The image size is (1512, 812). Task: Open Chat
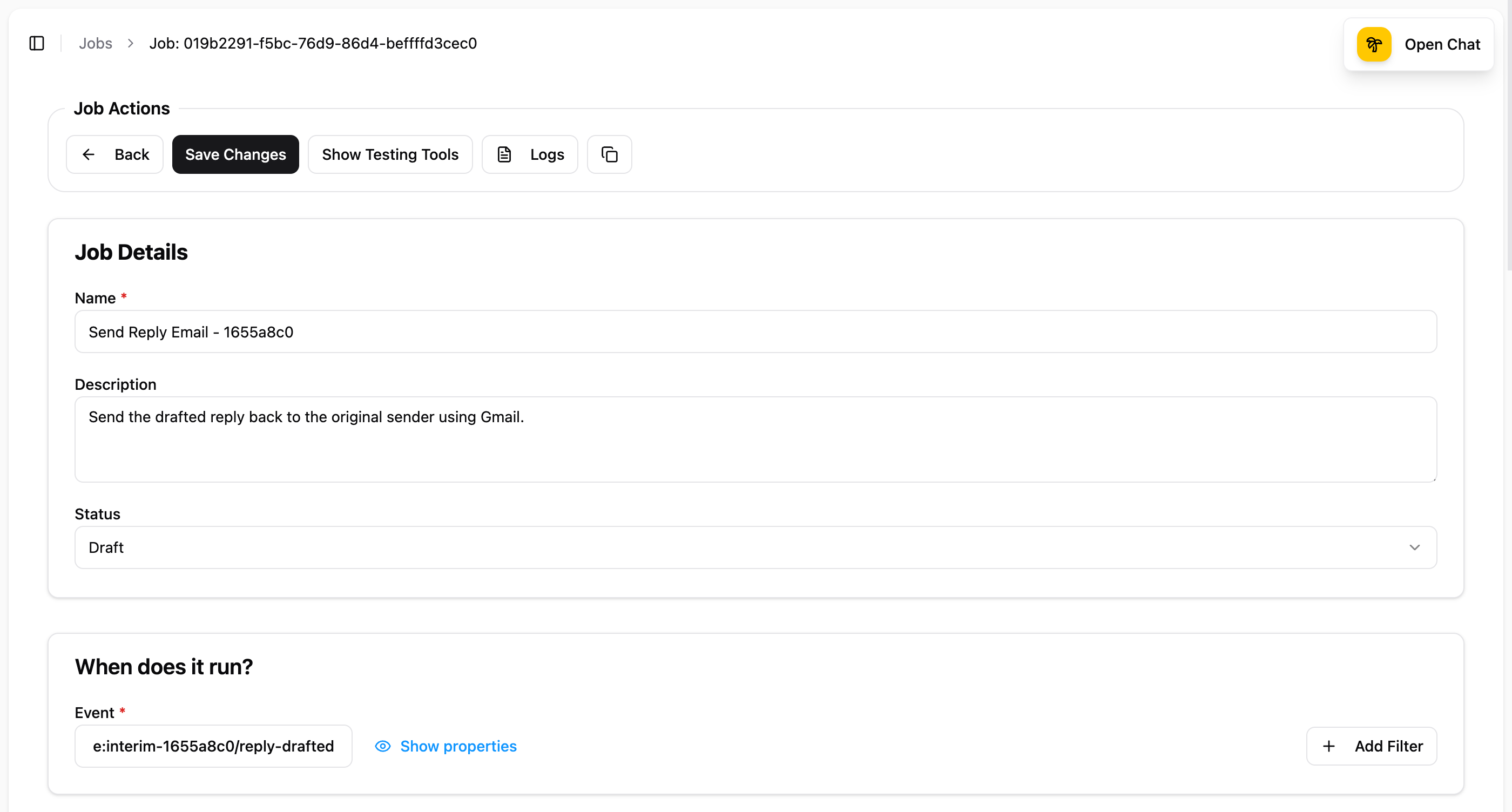point(1443,44)
